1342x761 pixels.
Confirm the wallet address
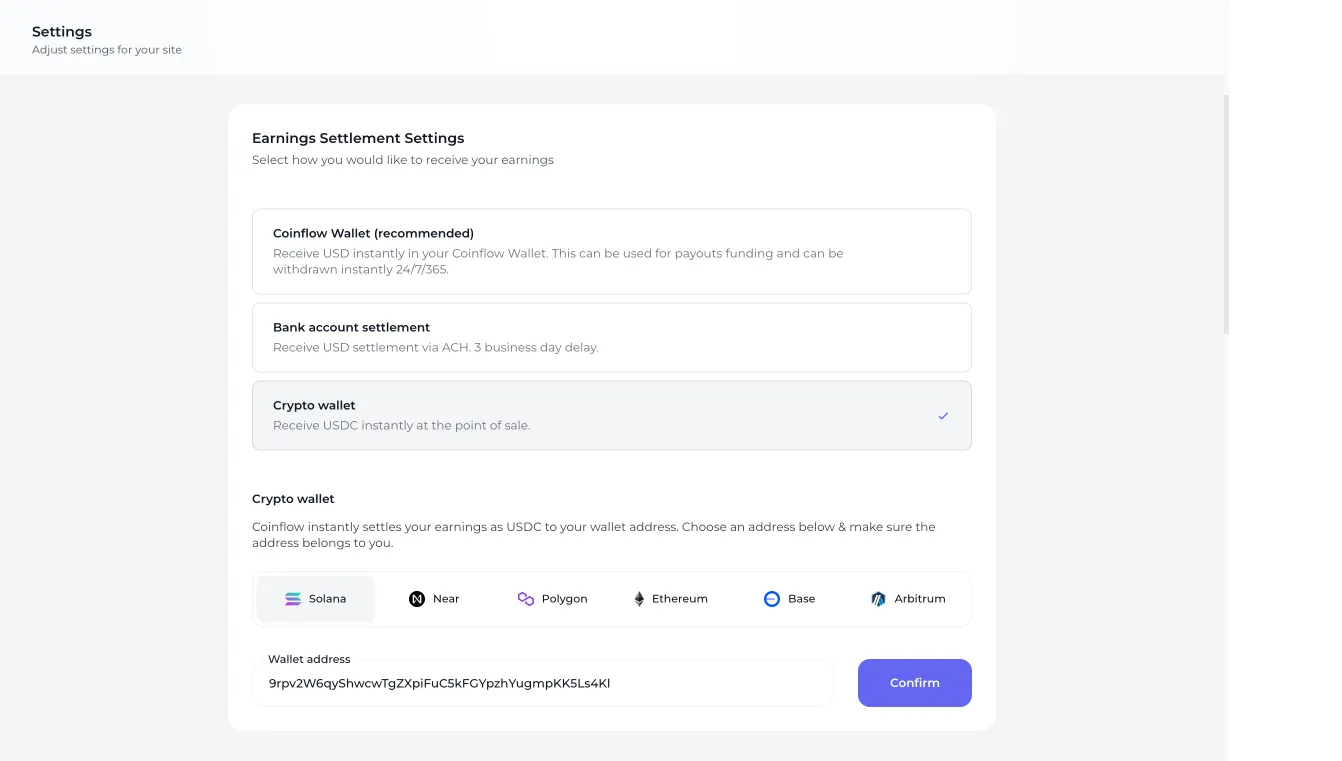(915, 683)
